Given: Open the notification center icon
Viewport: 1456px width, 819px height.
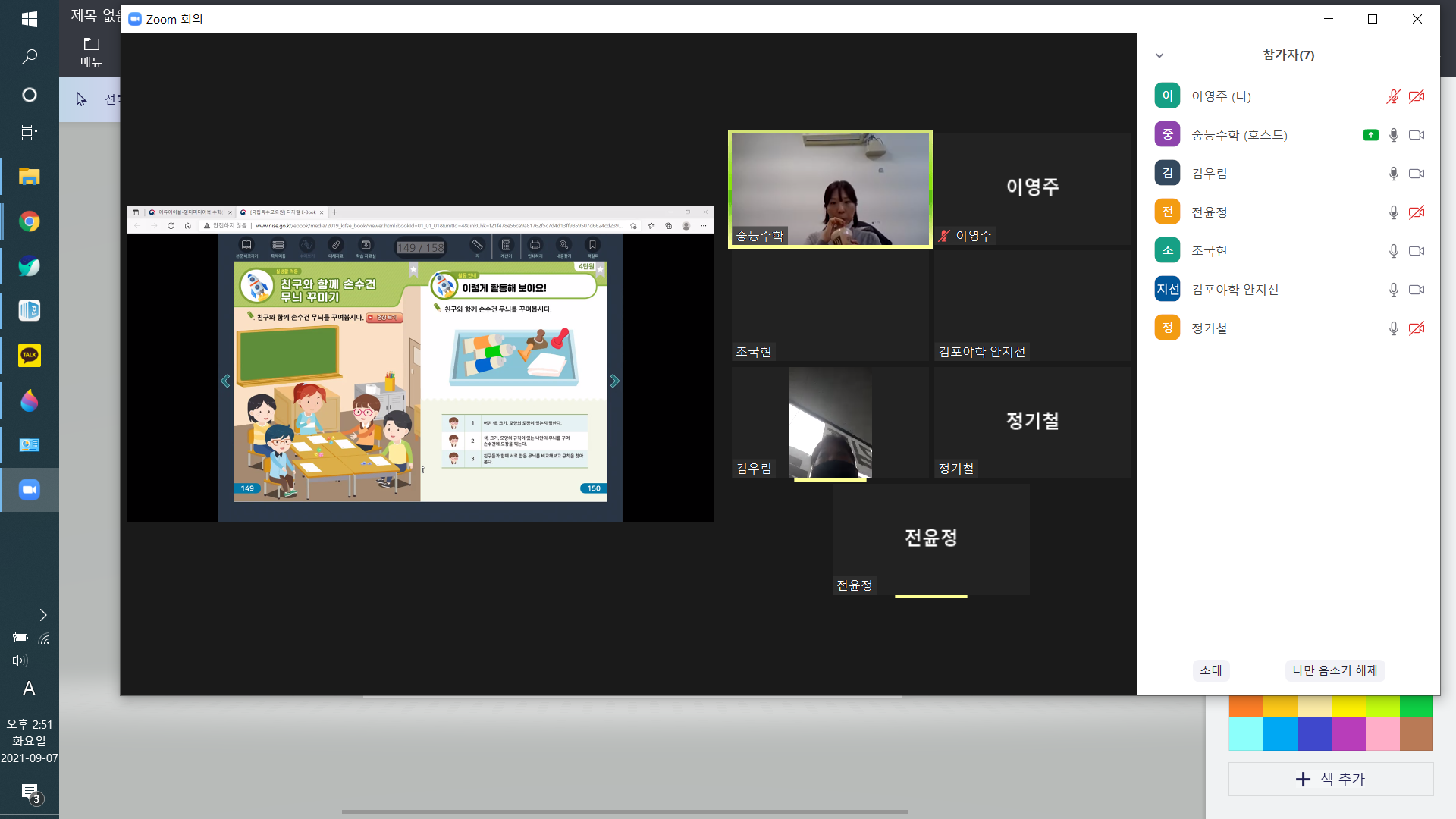Looking at the screenshot, I should (30, 794).
